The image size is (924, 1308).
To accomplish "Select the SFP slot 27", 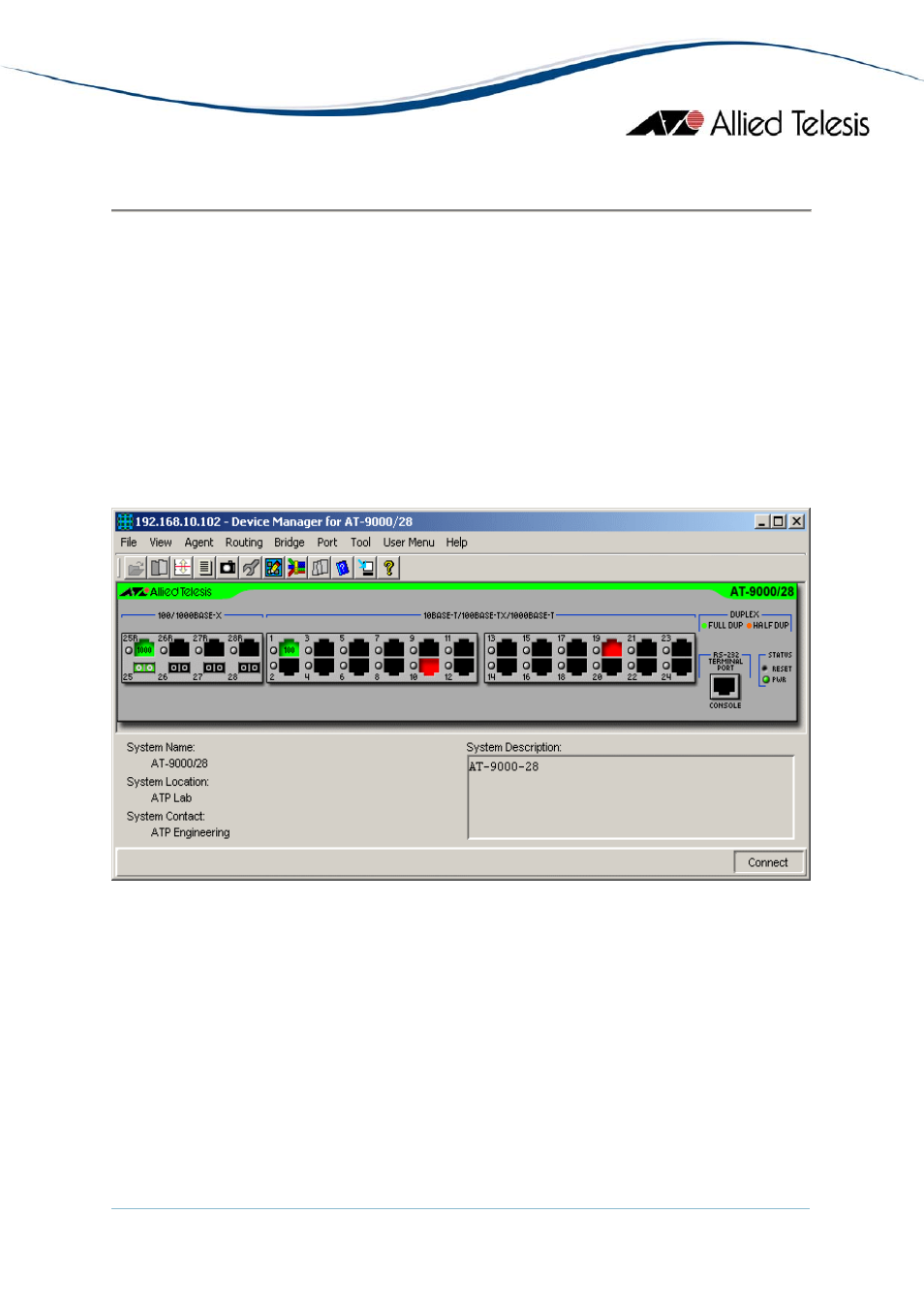I will click(214, 668).
